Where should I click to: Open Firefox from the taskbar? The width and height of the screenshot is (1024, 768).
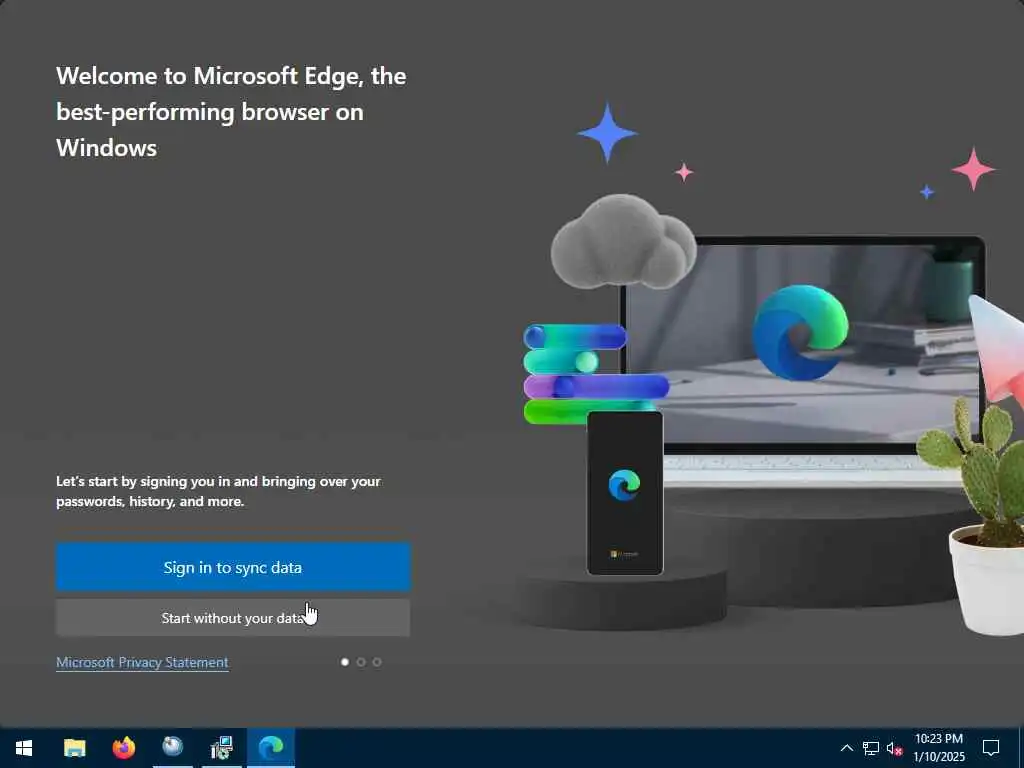click(x=123, y=748)
